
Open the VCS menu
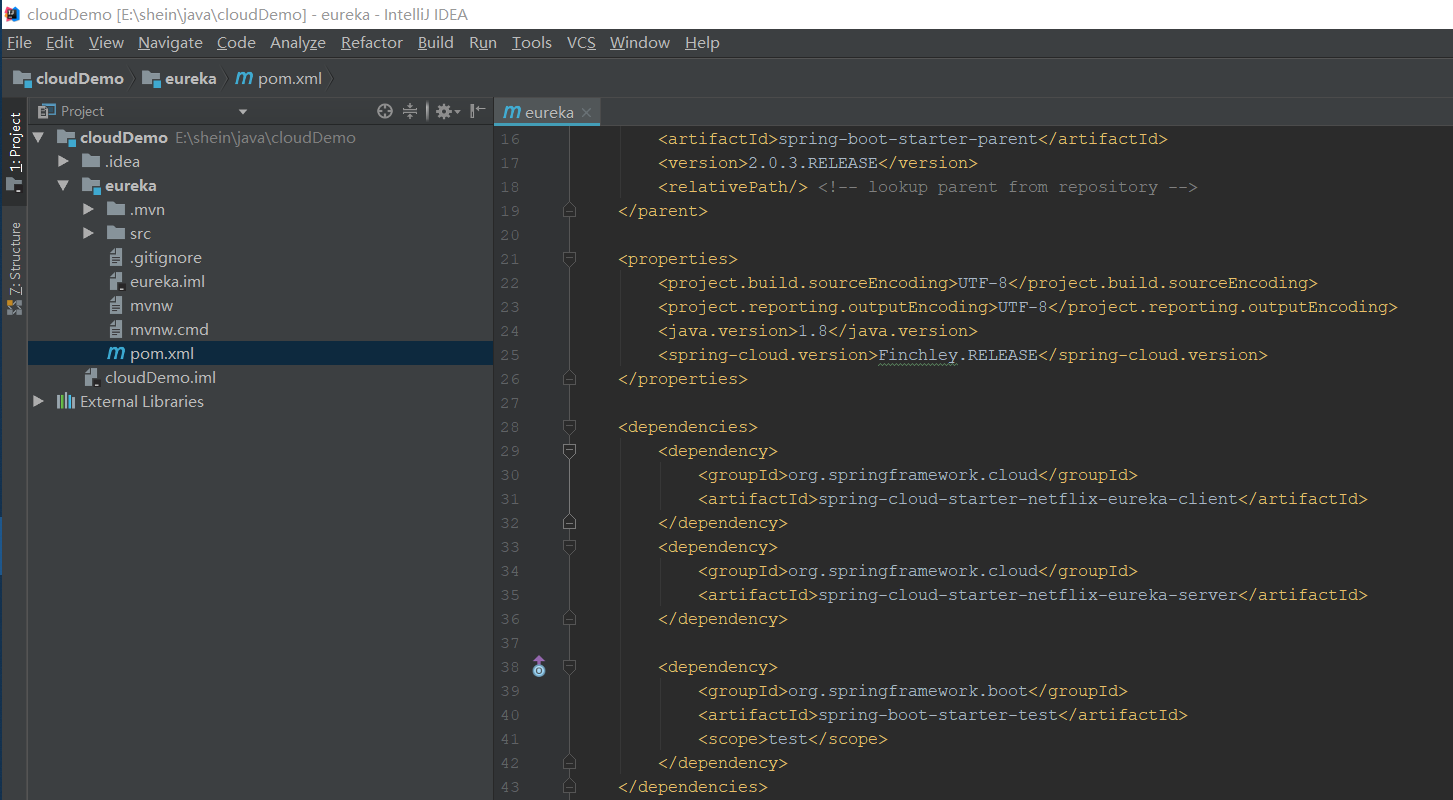point(581,42)
